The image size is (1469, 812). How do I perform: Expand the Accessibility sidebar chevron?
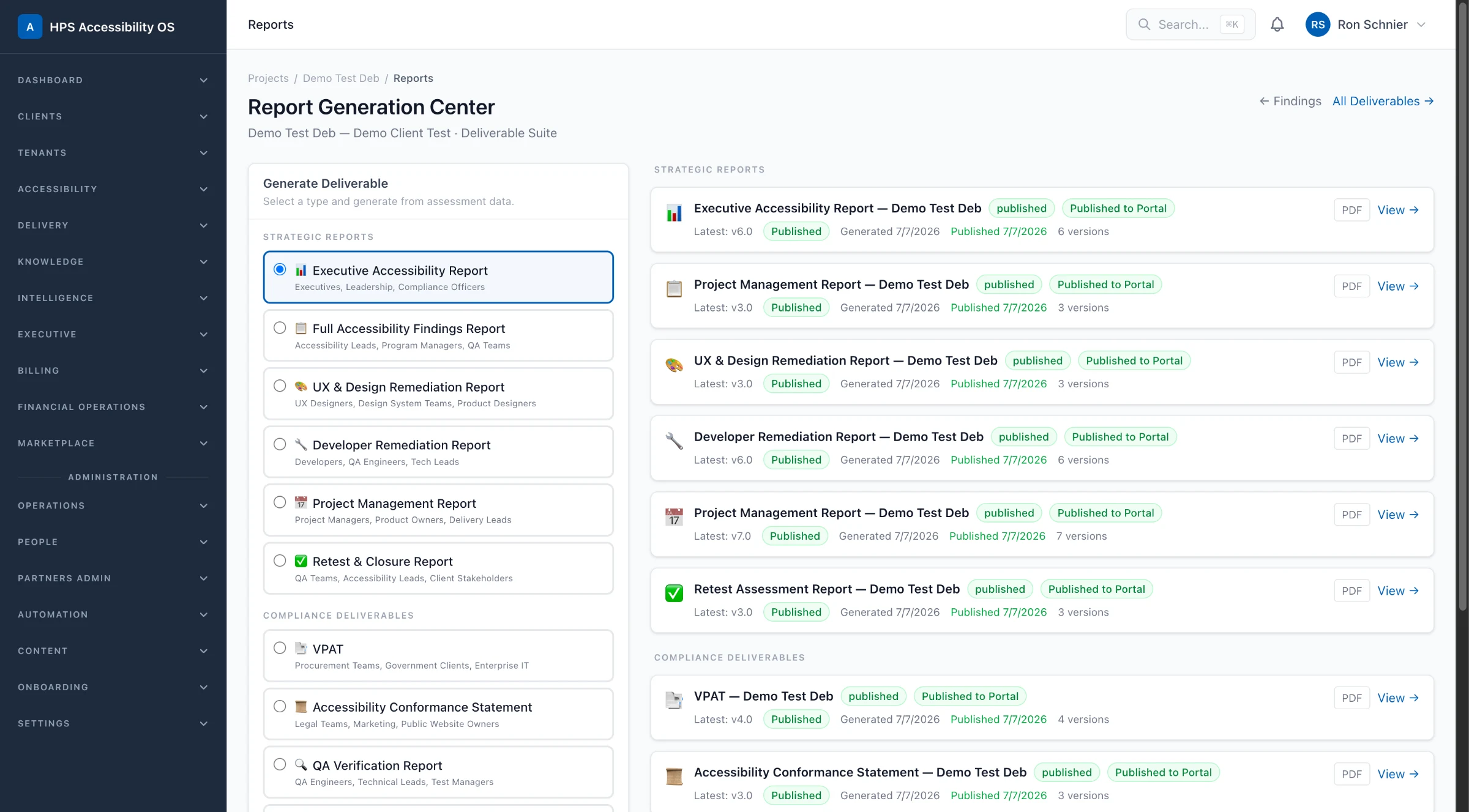pos(204,189)
